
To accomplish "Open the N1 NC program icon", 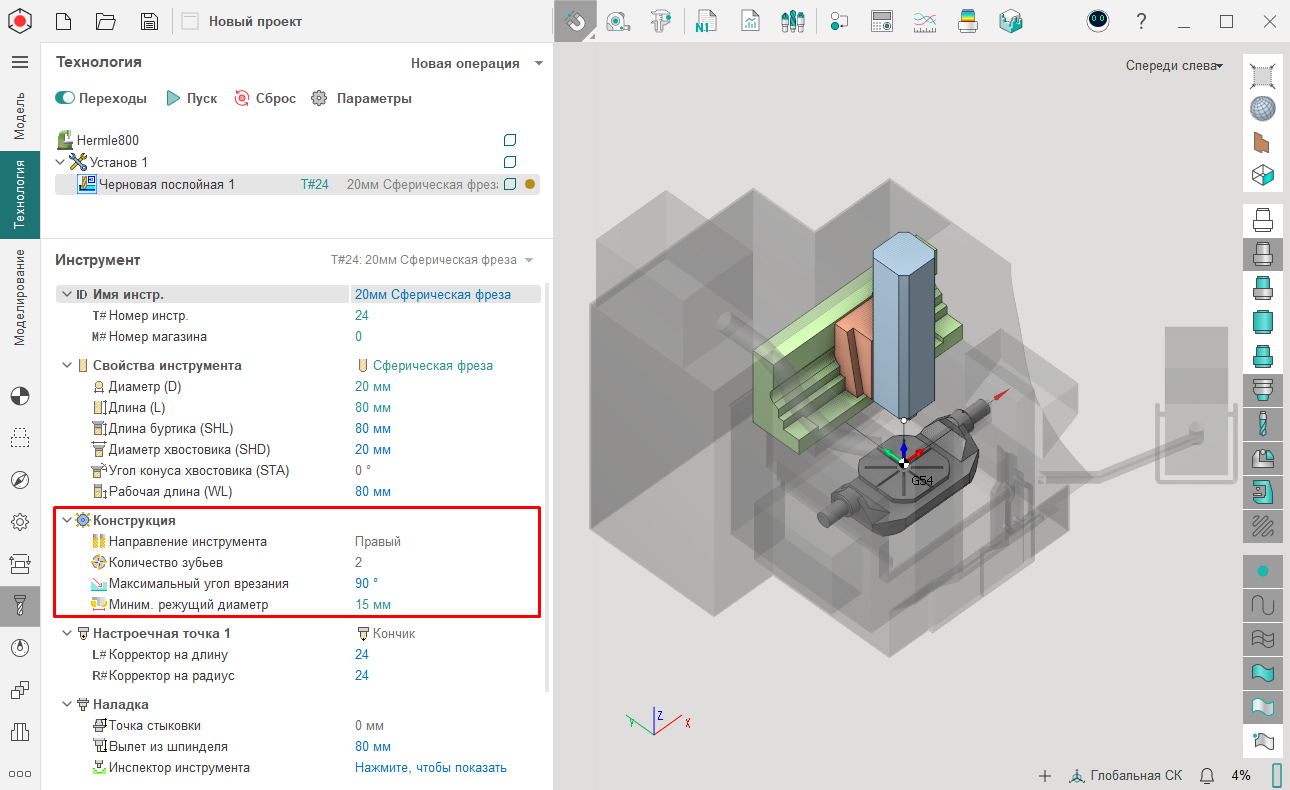I will pos(706,21).
